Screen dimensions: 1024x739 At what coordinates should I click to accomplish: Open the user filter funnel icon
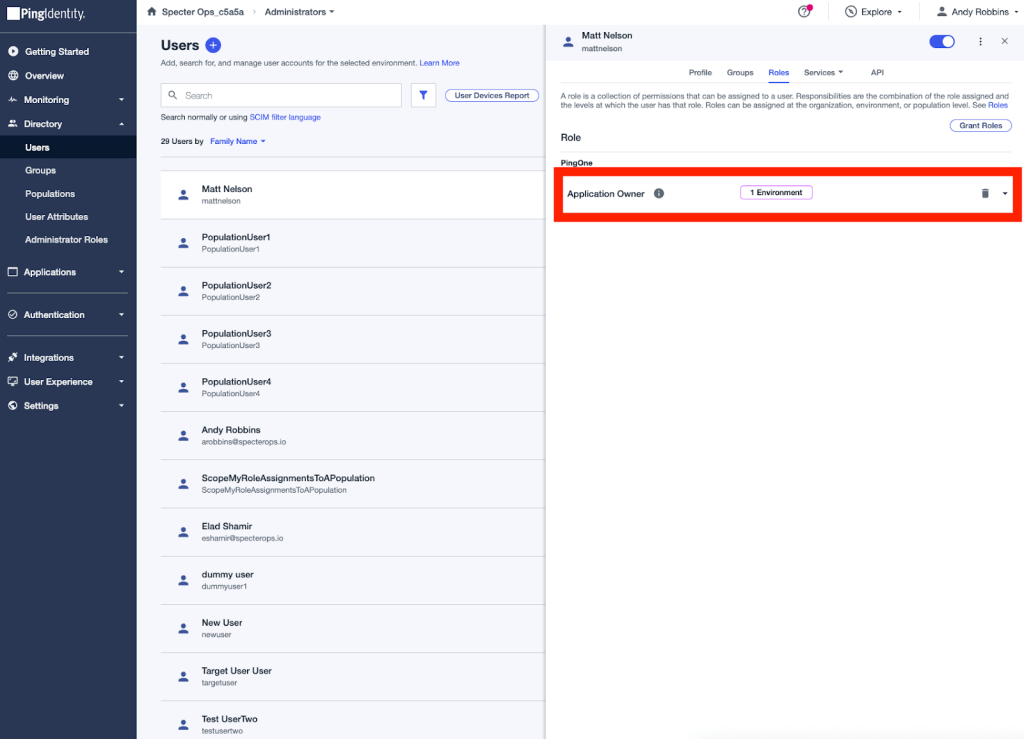point(423,95)
